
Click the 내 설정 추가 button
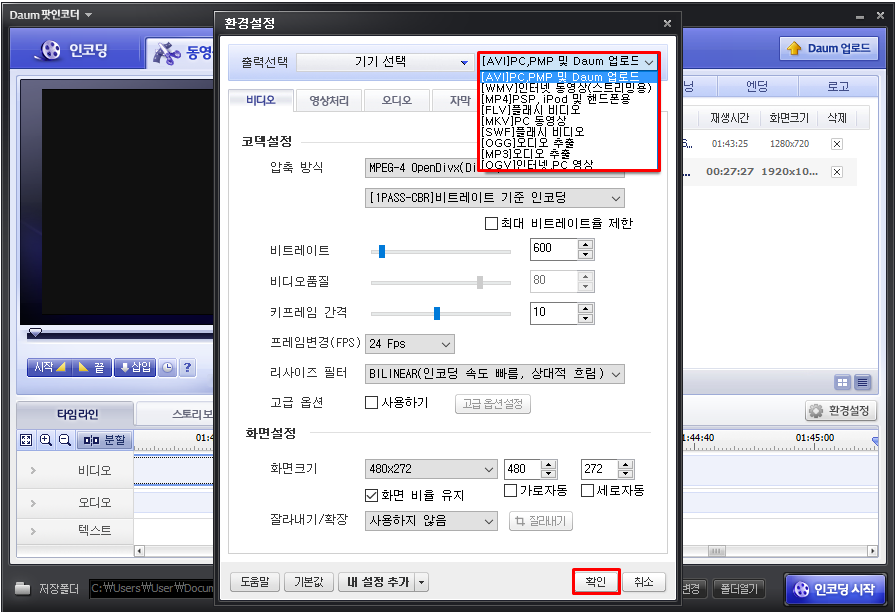pos(377,582)
